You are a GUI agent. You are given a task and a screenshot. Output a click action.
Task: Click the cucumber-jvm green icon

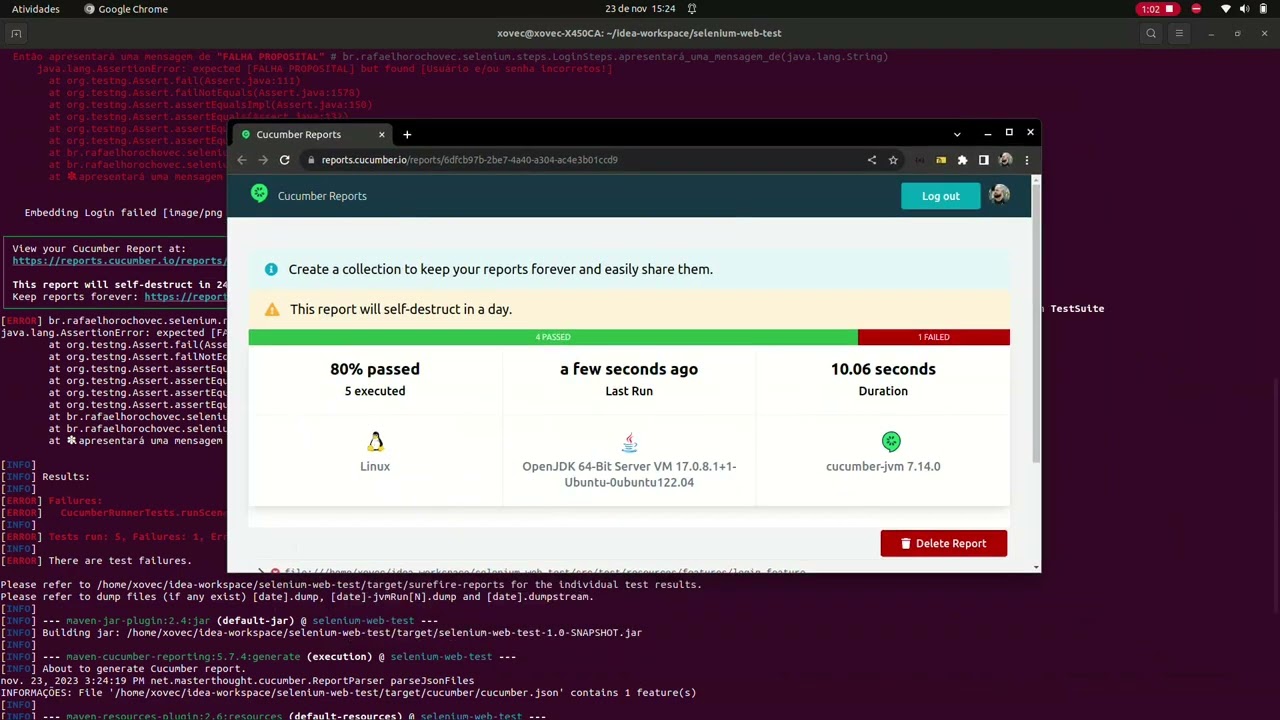(891, 441)
